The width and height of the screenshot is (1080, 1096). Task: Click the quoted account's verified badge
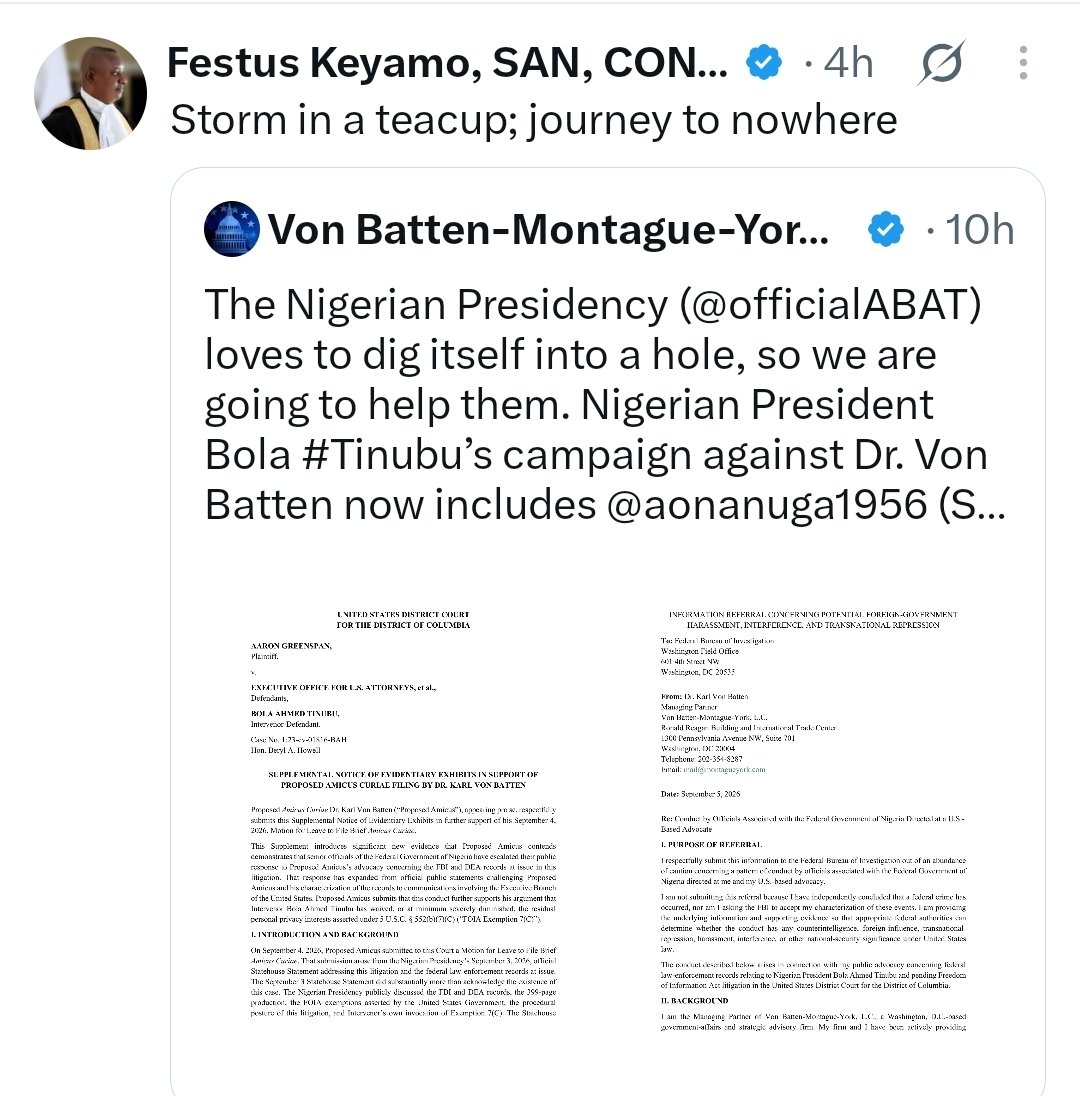coord(886,229)
